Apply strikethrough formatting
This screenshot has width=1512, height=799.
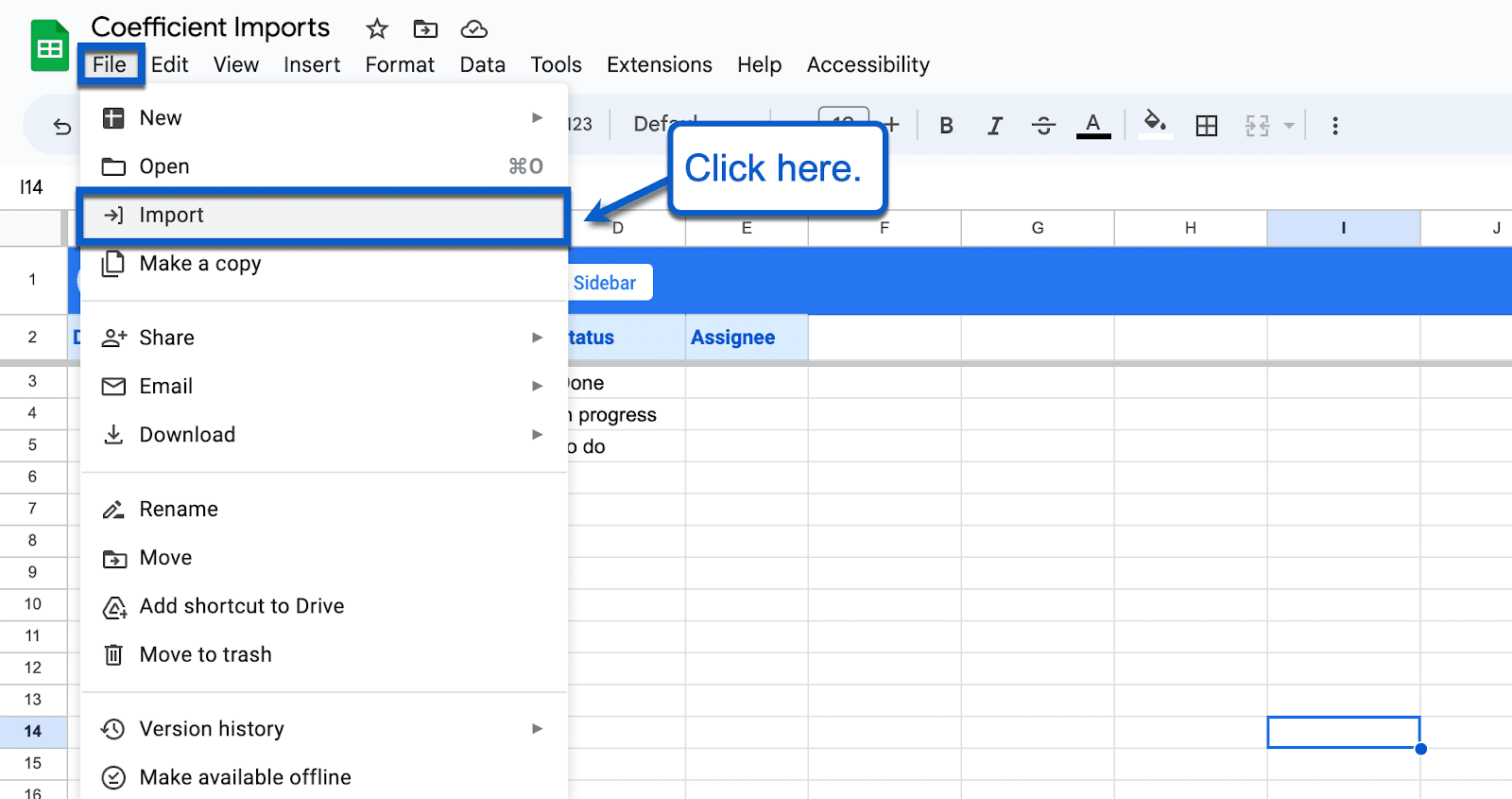(1043, 126)
